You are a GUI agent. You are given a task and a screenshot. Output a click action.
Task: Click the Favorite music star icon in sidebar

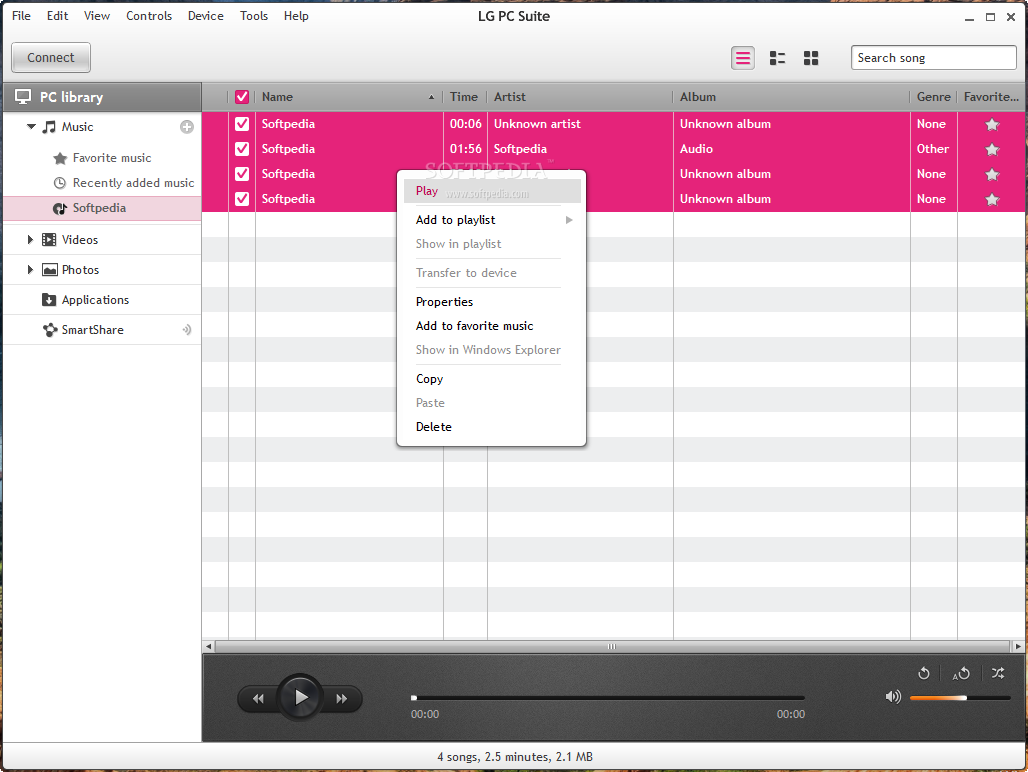[x=60, y=158]
